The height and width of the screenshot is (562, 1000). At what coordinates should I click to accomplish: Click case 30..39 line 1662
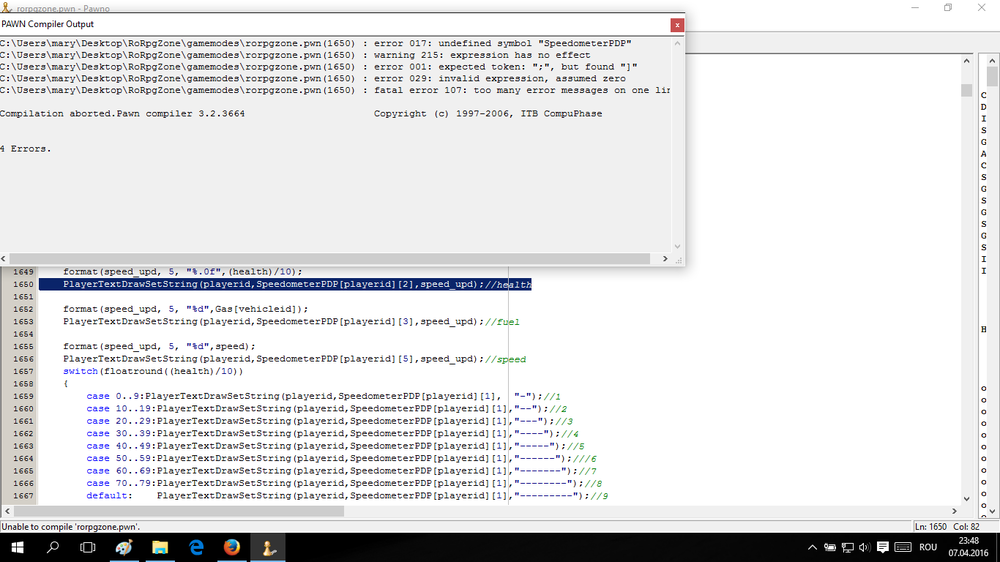pyautogui.click(x=332, y=434)
